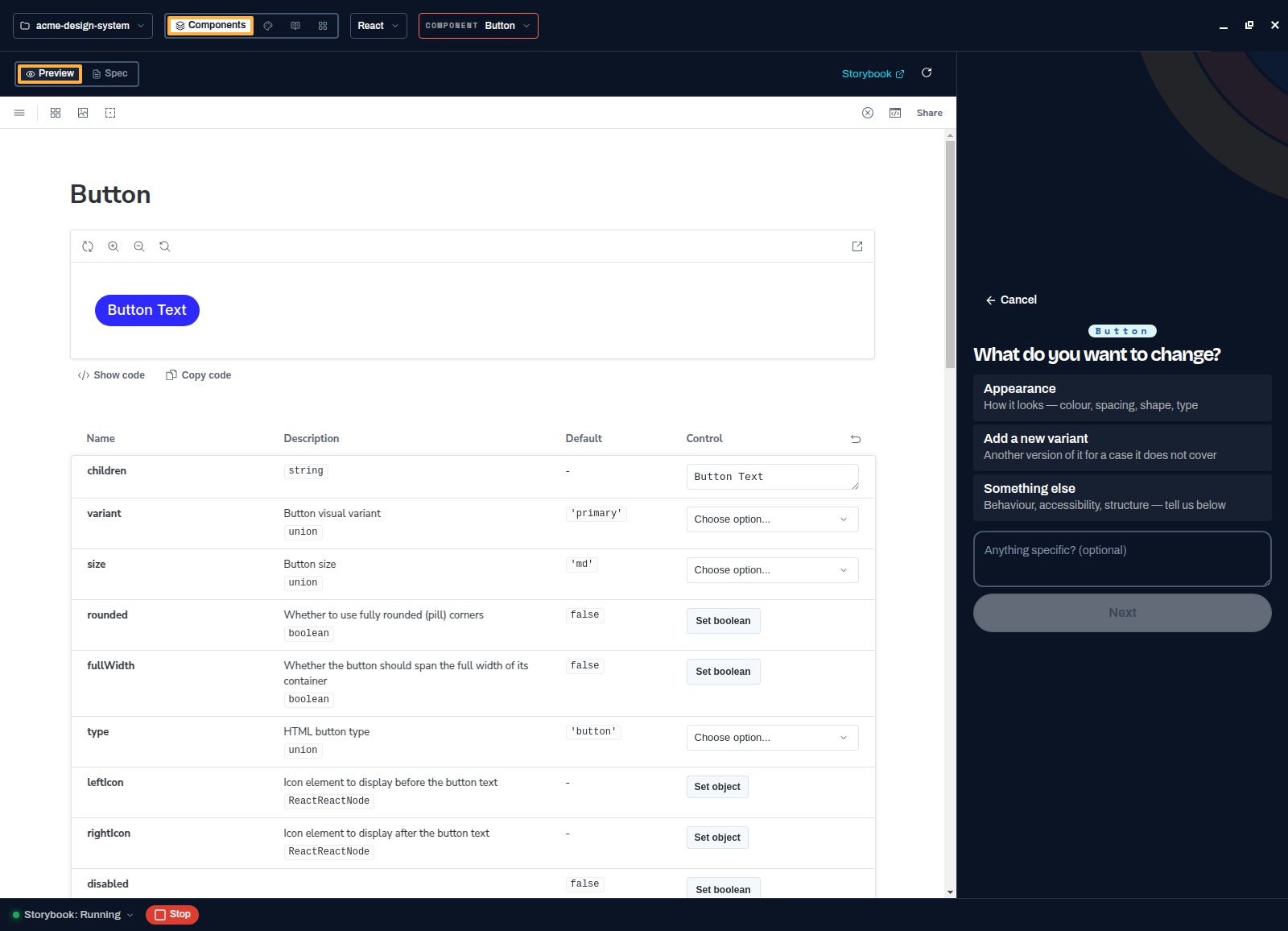Screen dimensions: 1288x931
Task: Toggle the outline dashed-square icon
Action: click(110, 113)
